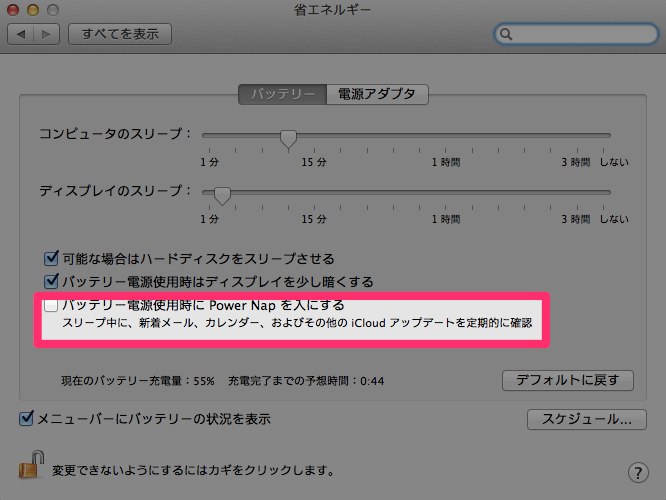This screenshot has width=666, height=500.
Task: Uncheck 可能な場合はハードディスクをスリープさせる
Action: click(x=51, y=258)
